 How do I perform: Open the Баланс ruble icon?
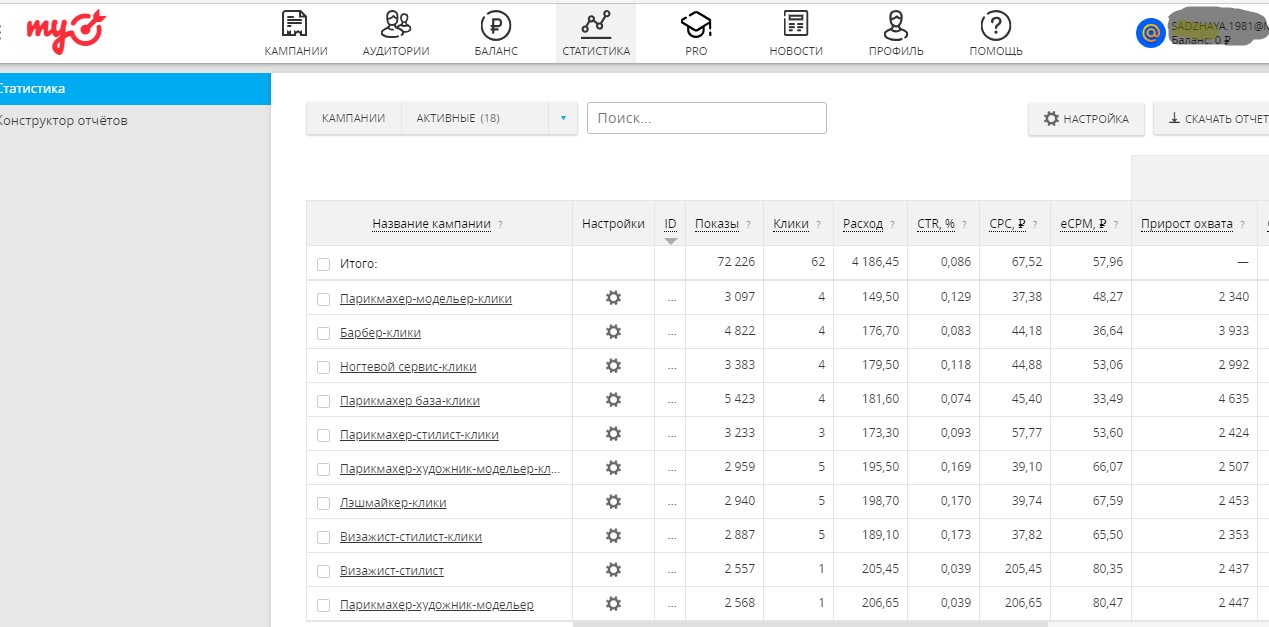click(496, 24)
